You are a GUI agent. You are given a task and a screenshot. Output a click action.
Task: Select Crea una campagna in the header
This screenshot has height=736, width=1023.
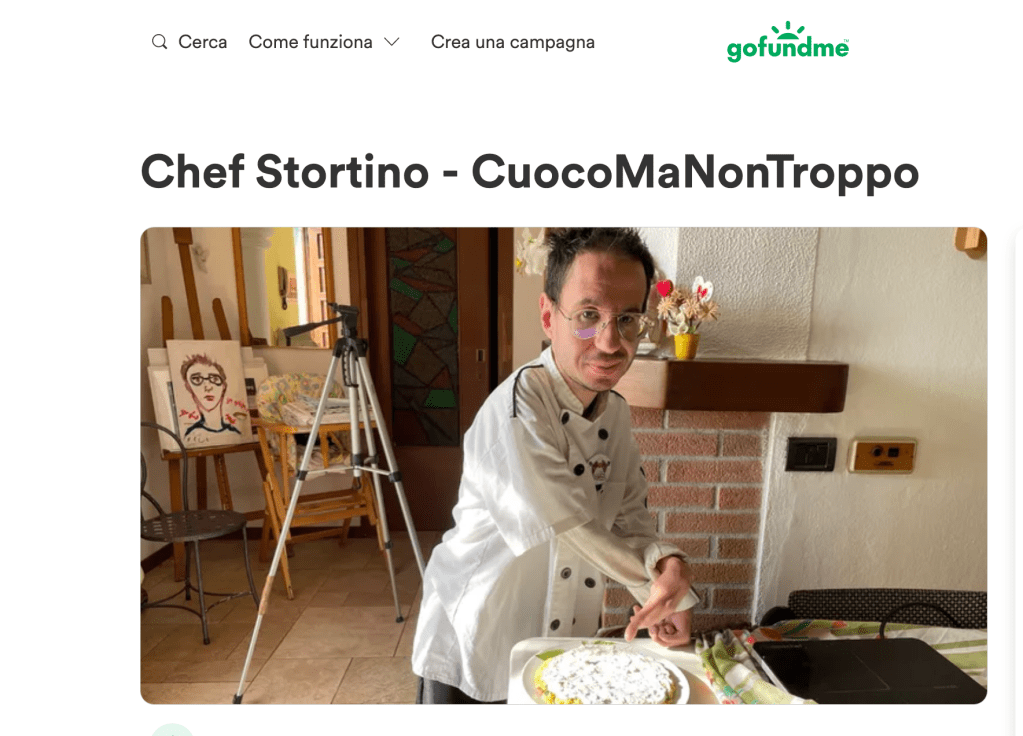(513, 42)
